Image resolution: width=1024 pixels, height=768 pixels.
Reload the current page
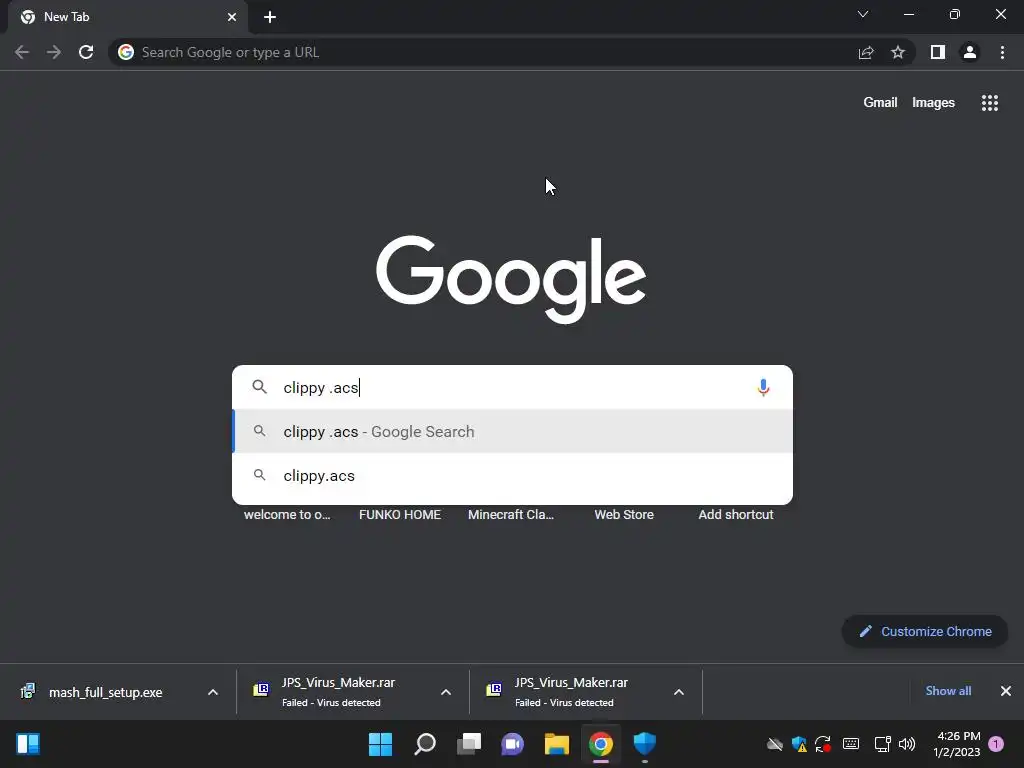[86, 52]
